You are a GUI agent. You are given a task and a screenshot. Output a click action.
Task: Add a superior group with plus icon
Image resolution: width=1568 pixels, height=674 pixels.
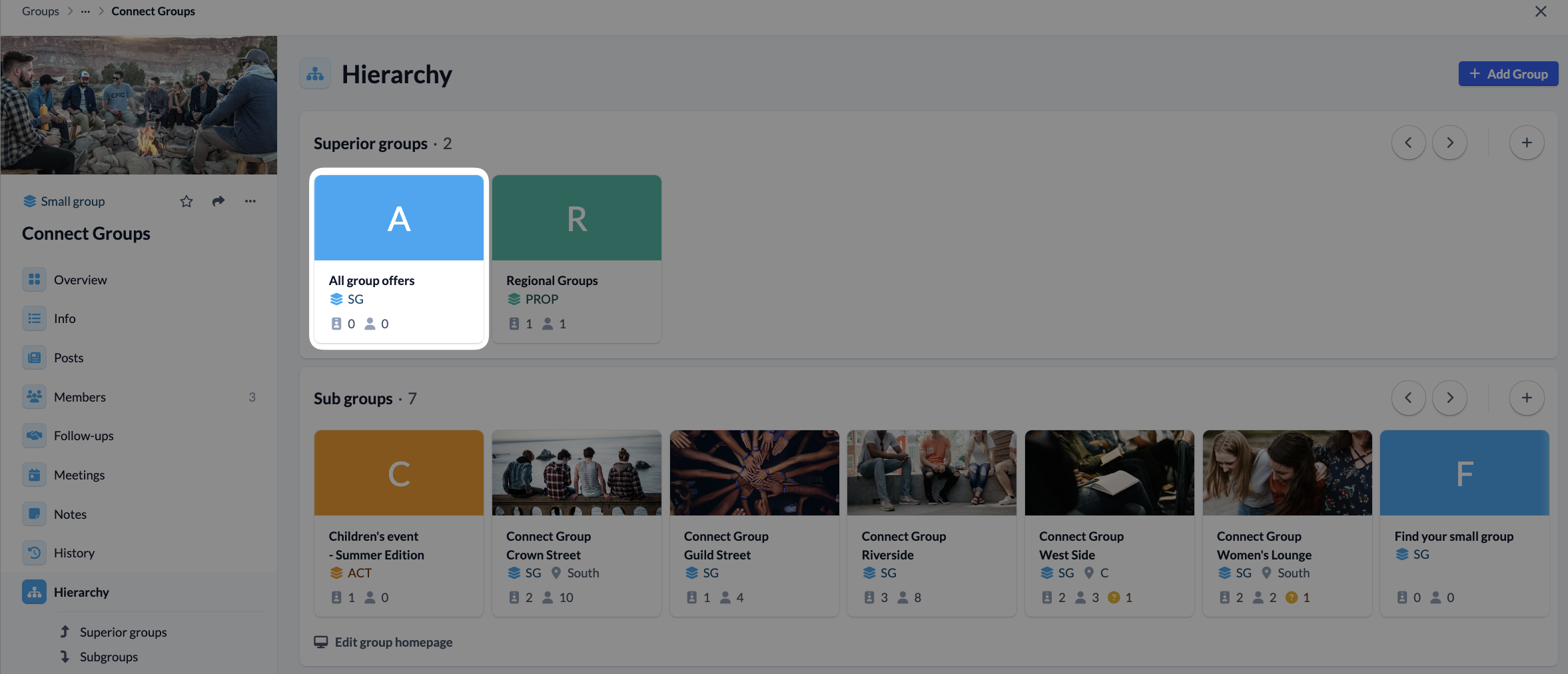pyautogui.click(x=1527, y=143)
